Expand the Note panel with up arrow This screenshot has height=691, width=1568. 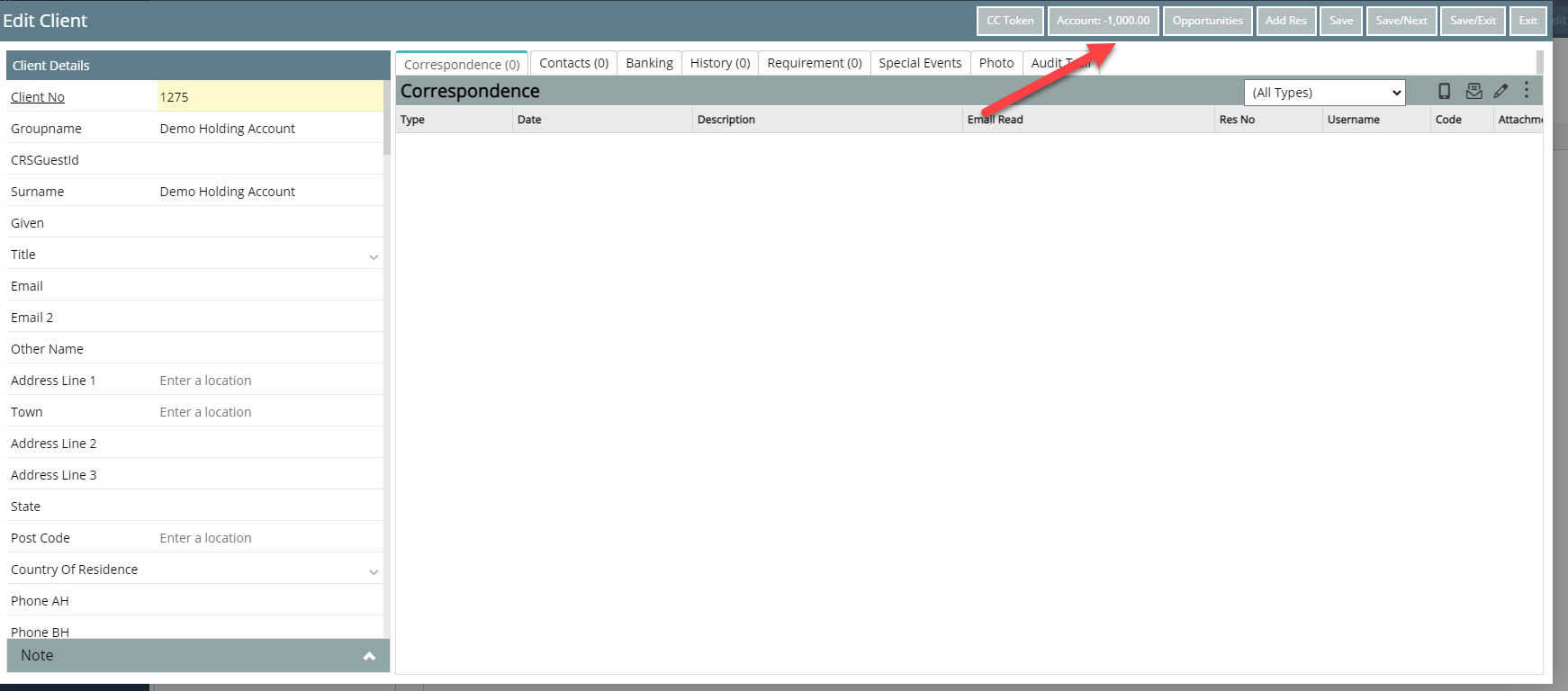pos(369,656)
